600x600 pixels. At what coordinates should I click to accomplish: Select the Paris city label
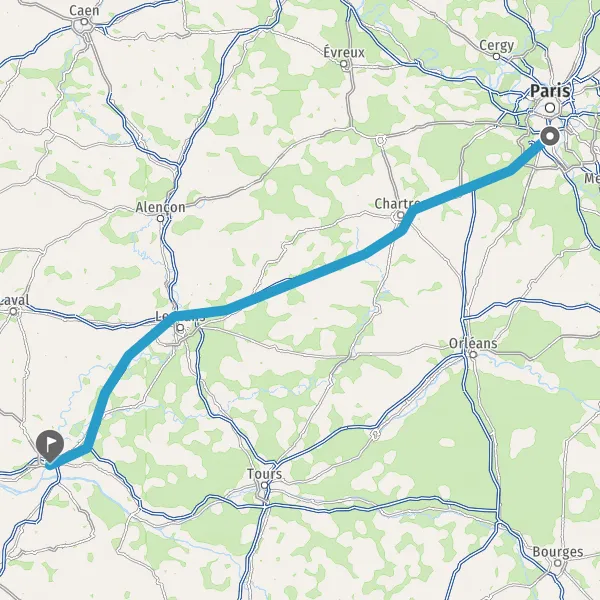pyautogui.click(x=550, y=91)
